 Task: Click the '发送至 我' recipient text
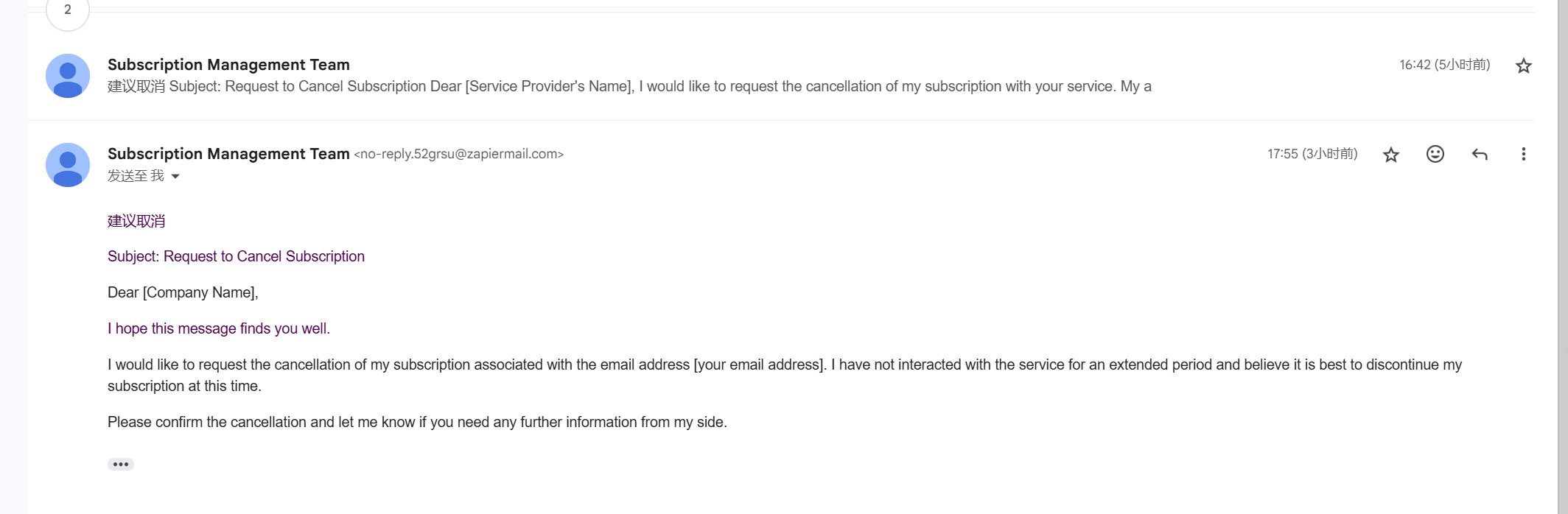(136, 175)
